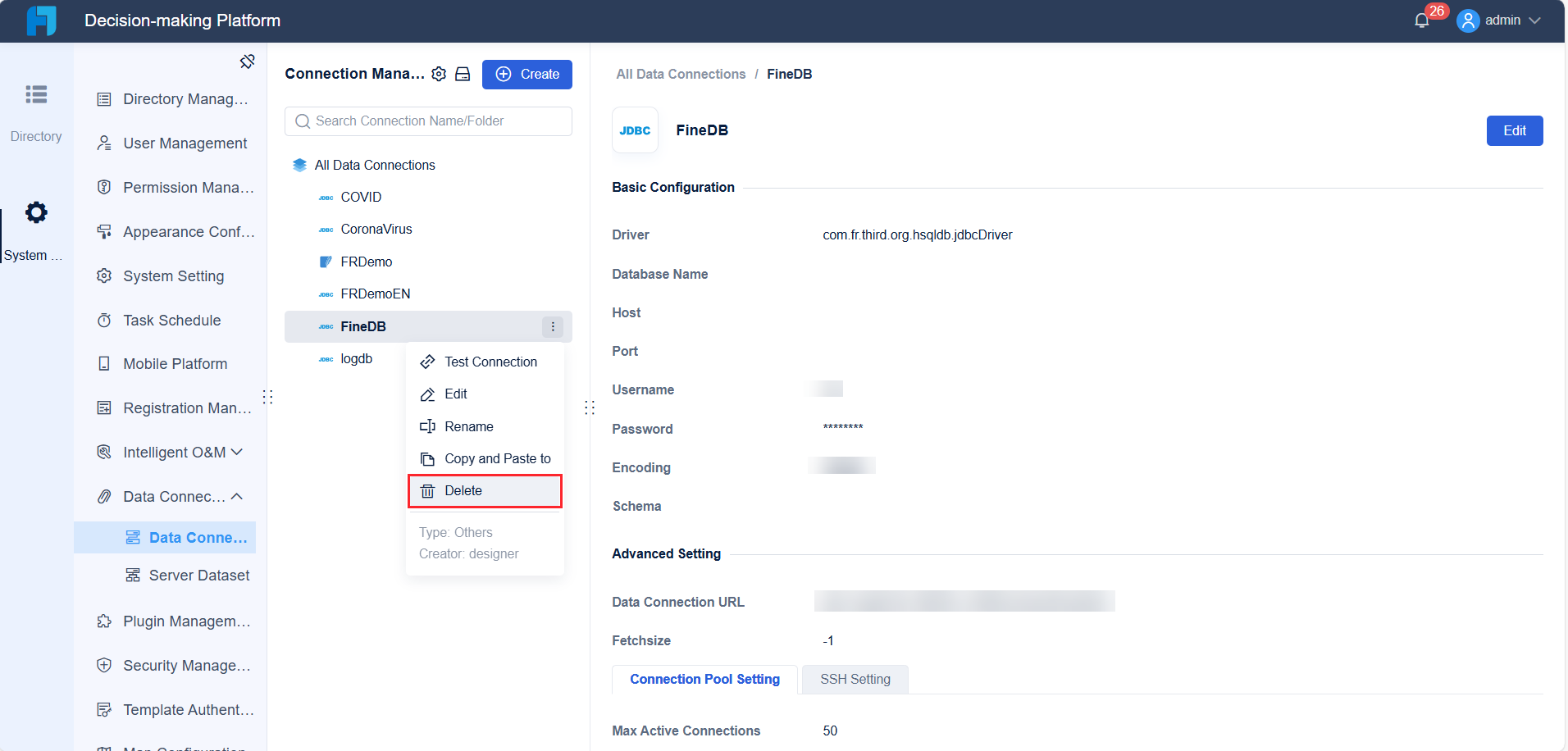Screen dimensions: 1568x751
Task: Open Template Authentication menu item
Action: pyautogui.click(x=173, y=710)
